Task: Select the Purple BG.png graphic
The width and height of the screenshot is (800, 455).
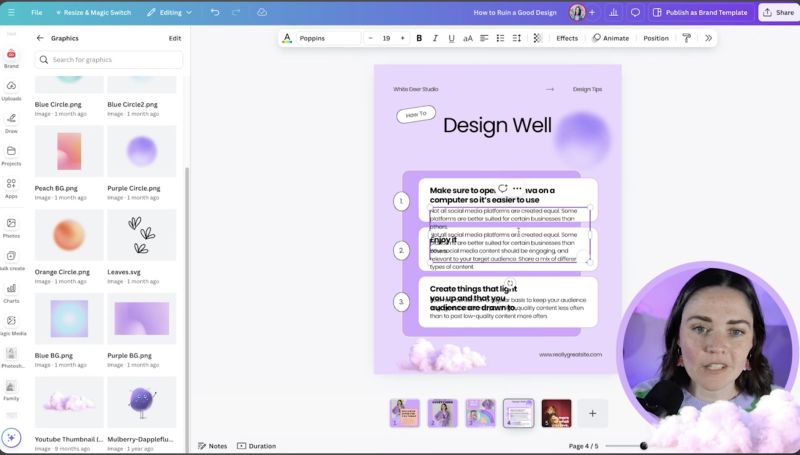Action: (141, 318)
